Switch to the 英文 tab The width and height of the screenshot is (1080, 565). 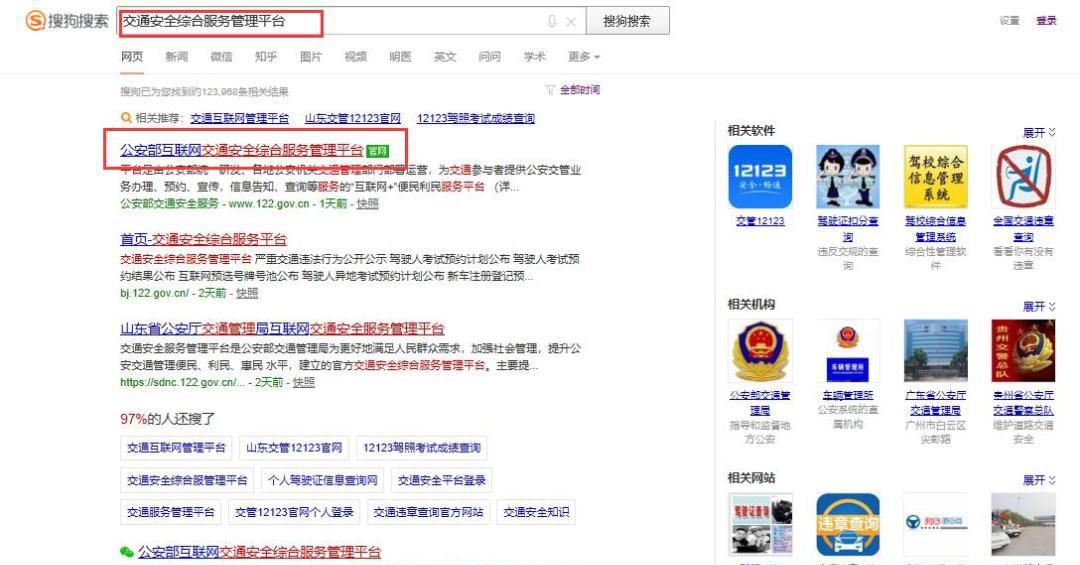click(x=445, y=56)
